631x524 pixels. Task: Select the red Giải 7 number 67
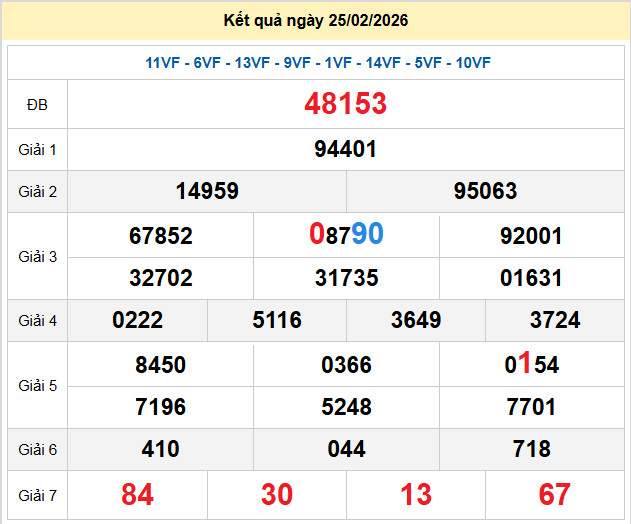click(555, 494)
